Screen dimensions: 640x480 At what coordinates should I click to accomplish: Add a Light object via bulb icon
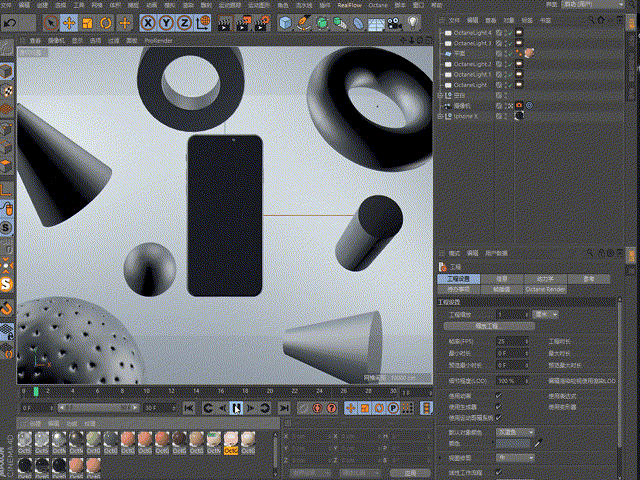pos(413,22)
